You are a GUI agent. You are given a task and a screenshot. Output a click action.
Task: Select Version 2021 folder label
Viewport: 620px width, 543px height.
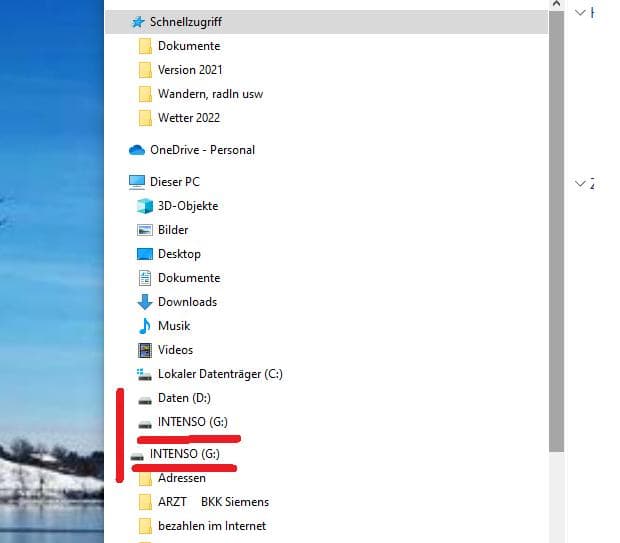(x=190, y=70)
